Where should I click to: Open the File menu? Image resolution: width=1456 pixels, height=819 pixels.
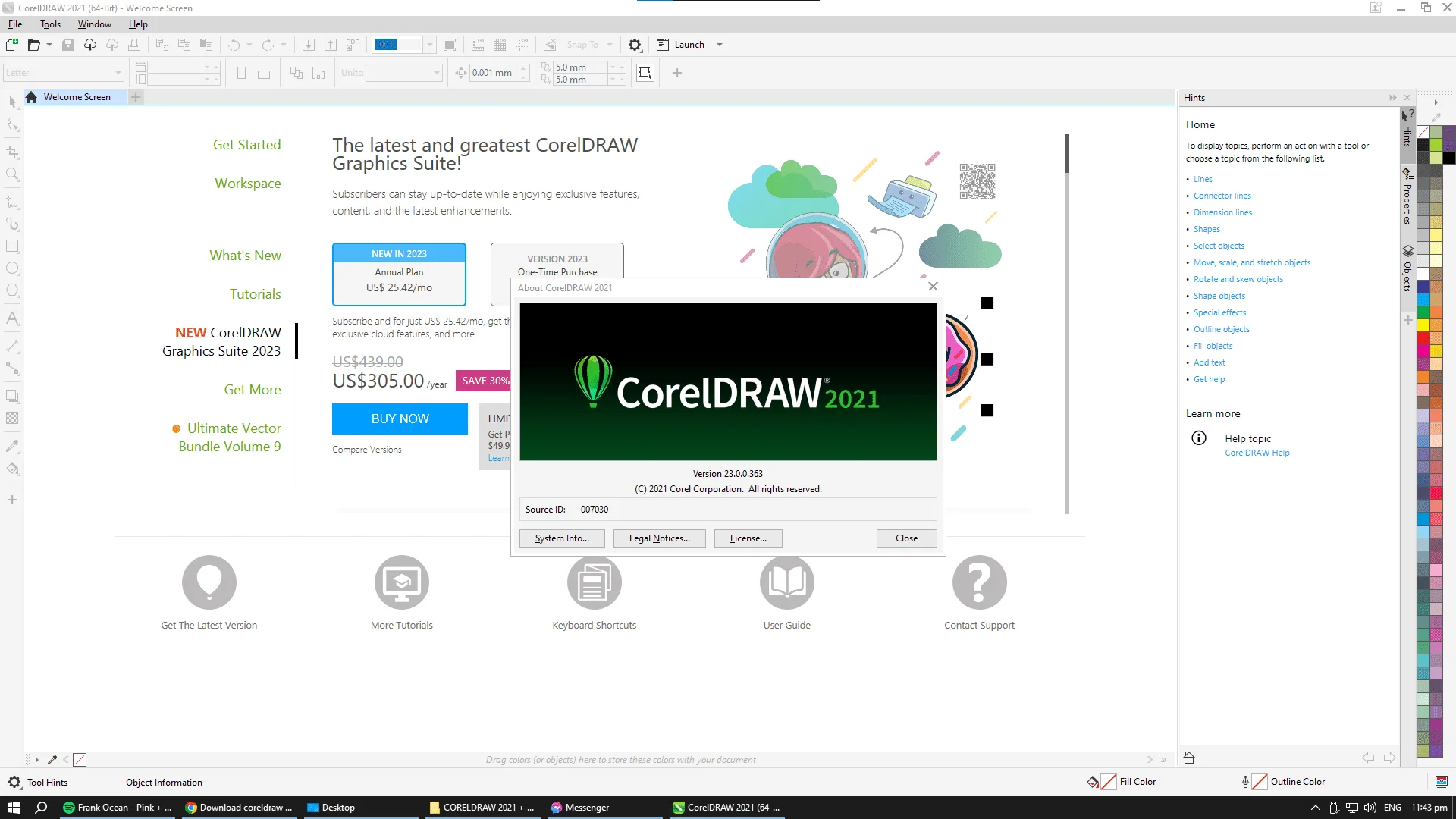point(15,24)
